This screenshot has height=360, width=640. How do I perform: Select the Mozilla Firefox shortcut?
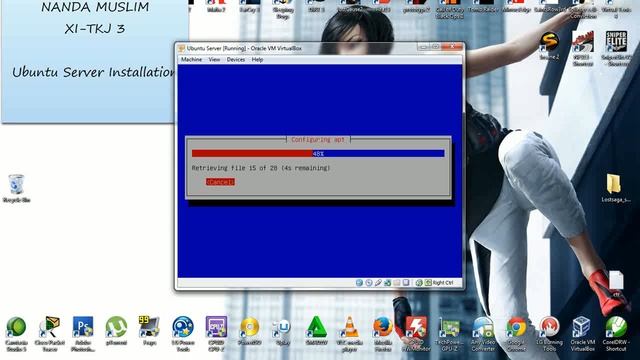[x=383, y=333]
